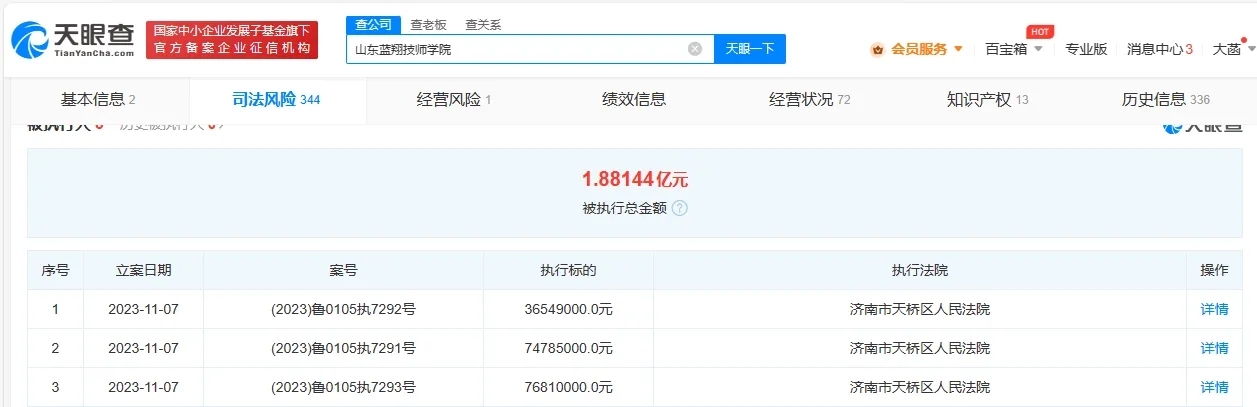
Task: Click the amount 74785000.0元
Action: 568,348
